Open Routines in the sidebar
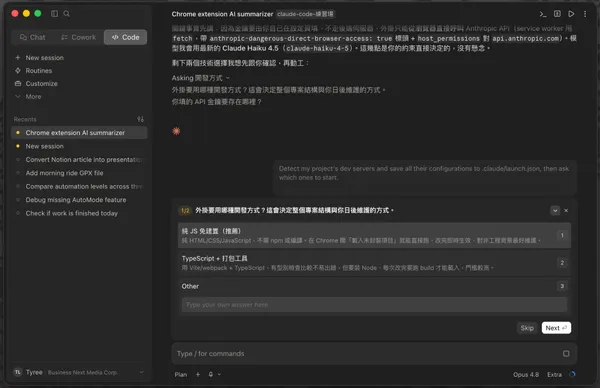Image resolution: width=600 pixels, height=388 pixels. 34,71
